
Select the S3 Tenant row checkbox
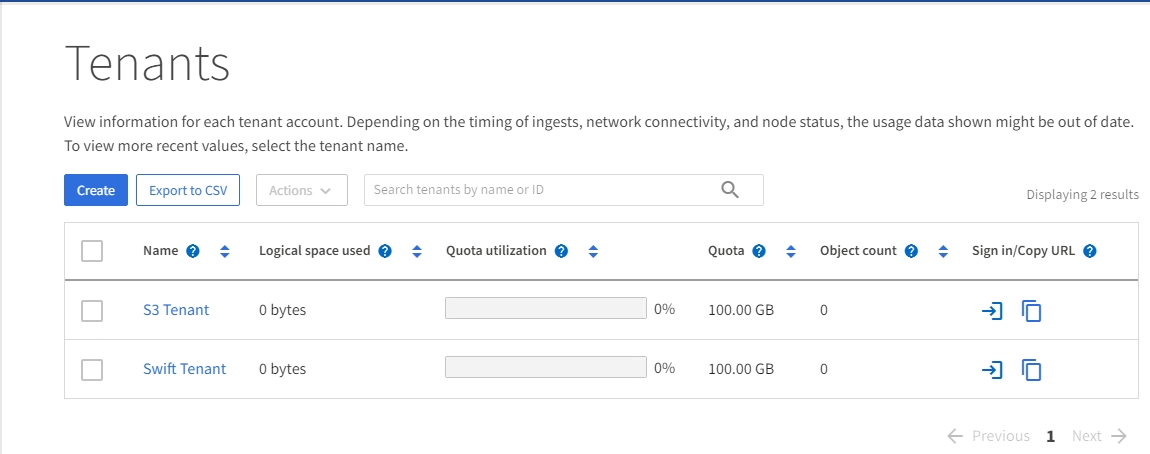[x=92, y=311]
